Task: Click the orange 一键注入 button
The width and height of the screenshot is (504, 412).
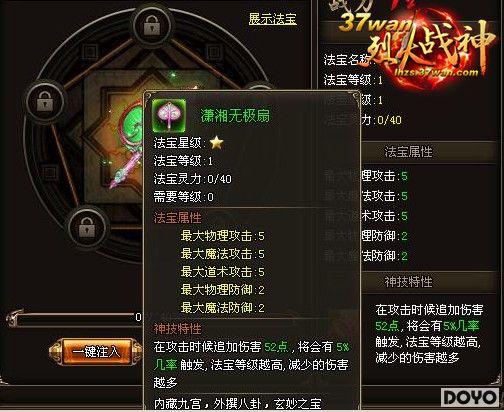Action: [96, 352]
